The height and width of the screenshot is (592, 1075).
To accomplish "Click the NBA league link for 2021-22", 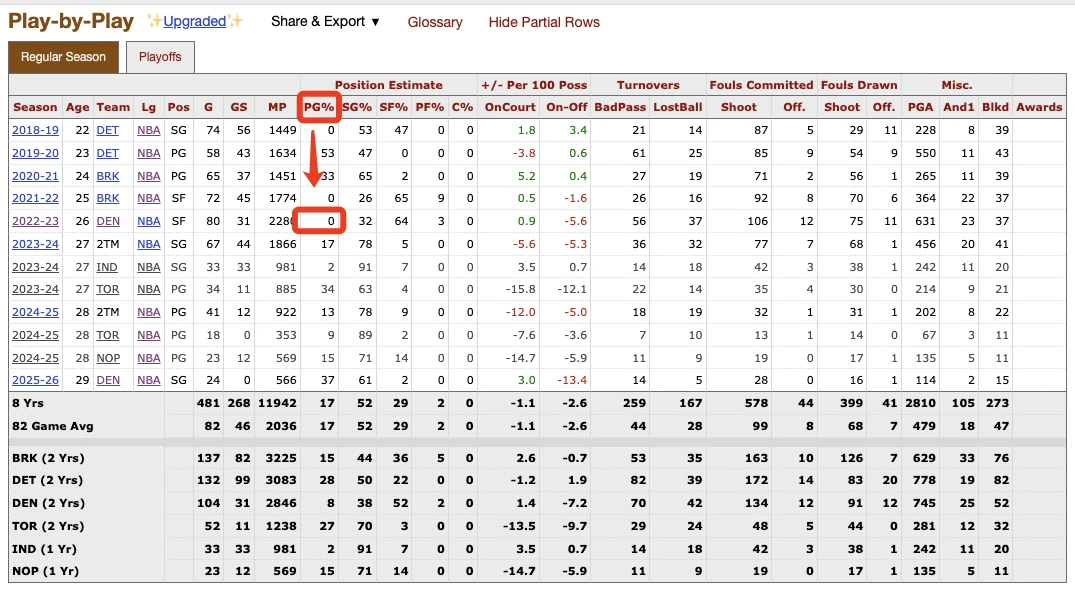I will [148, 198].
